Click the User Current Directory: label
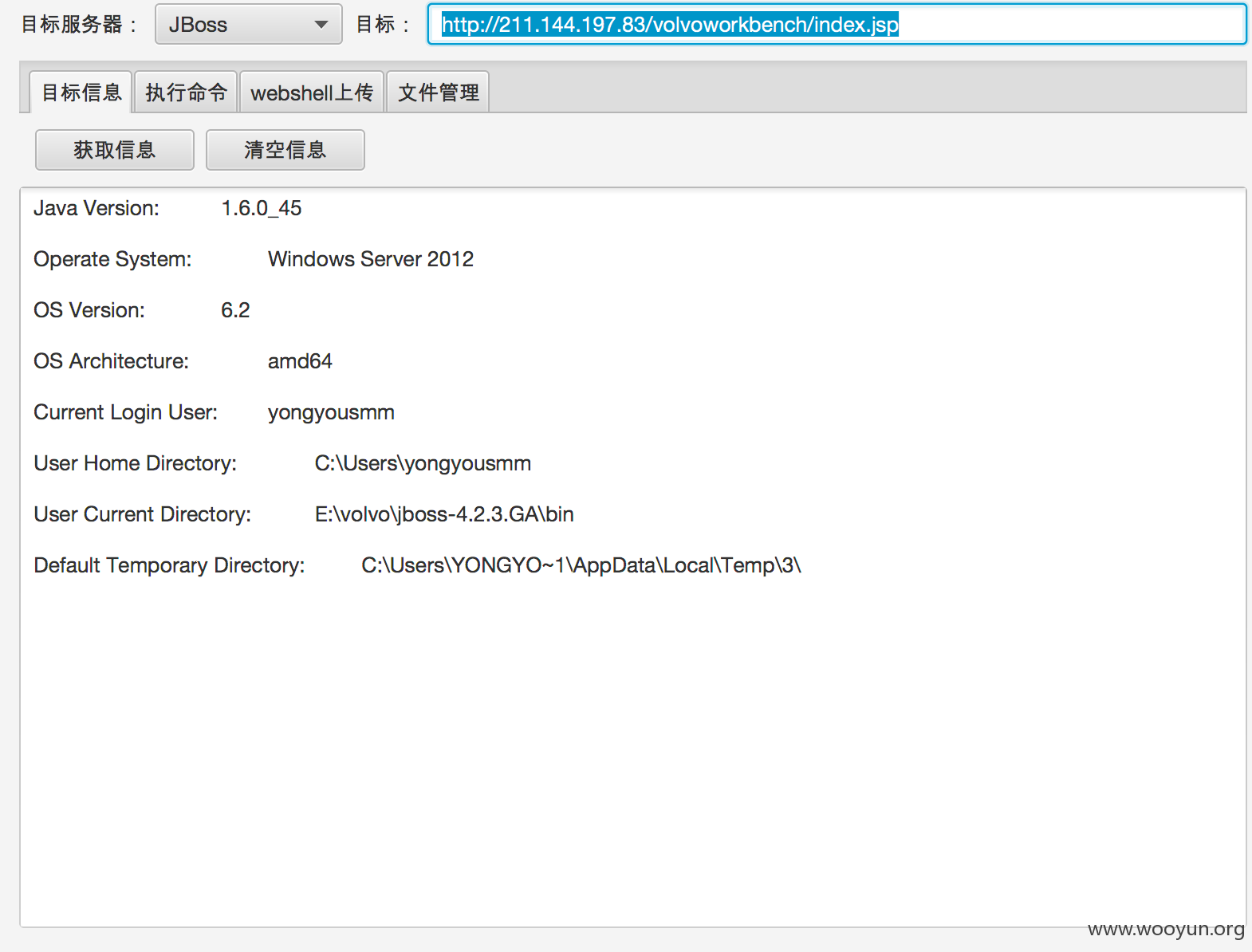This screenshot has width=1252, height=952. tap(142, 515)
